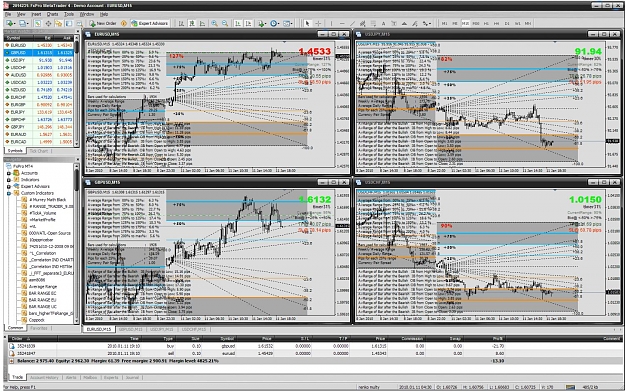This screenshot has width=625, height=392.
Task: Select the Cursor arrow tool
Action: pyautogui.click(x=307, y=24)
